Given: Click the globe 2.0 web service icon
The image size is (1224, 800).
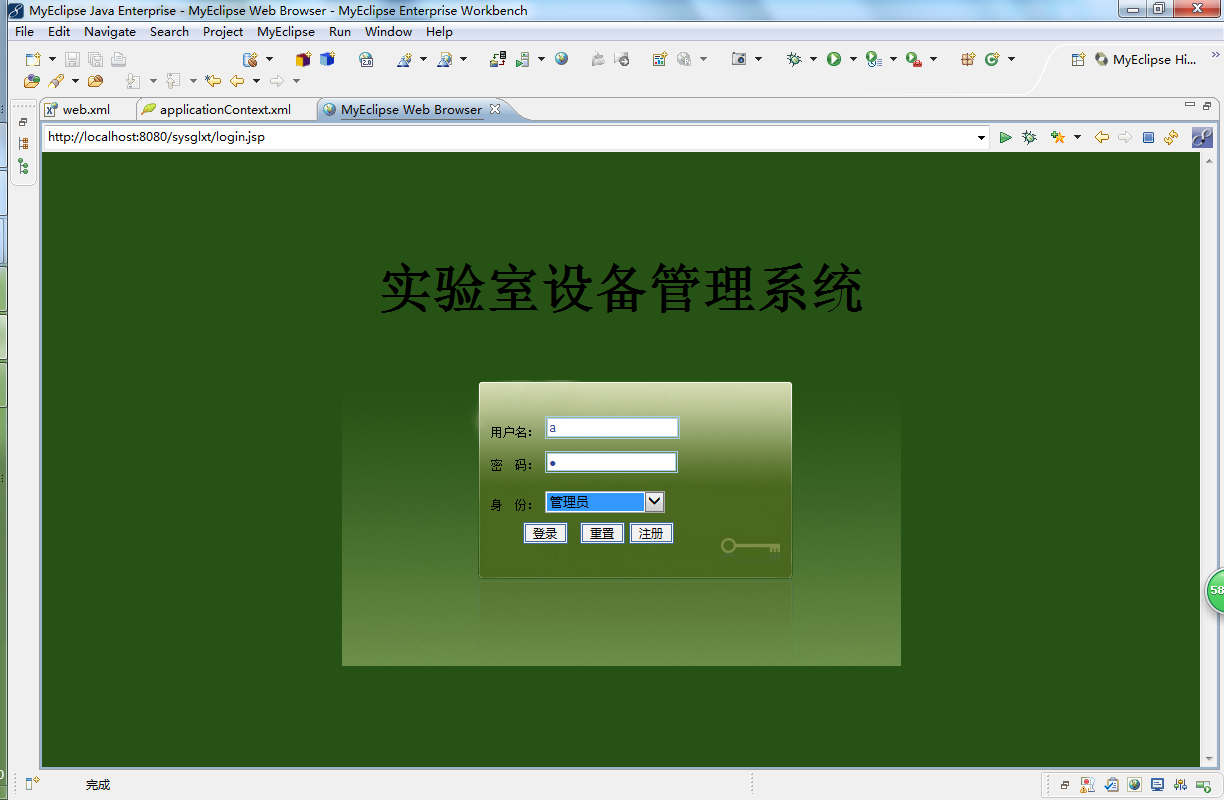Looking at the screenshot, I should click(x=367, y=60).
